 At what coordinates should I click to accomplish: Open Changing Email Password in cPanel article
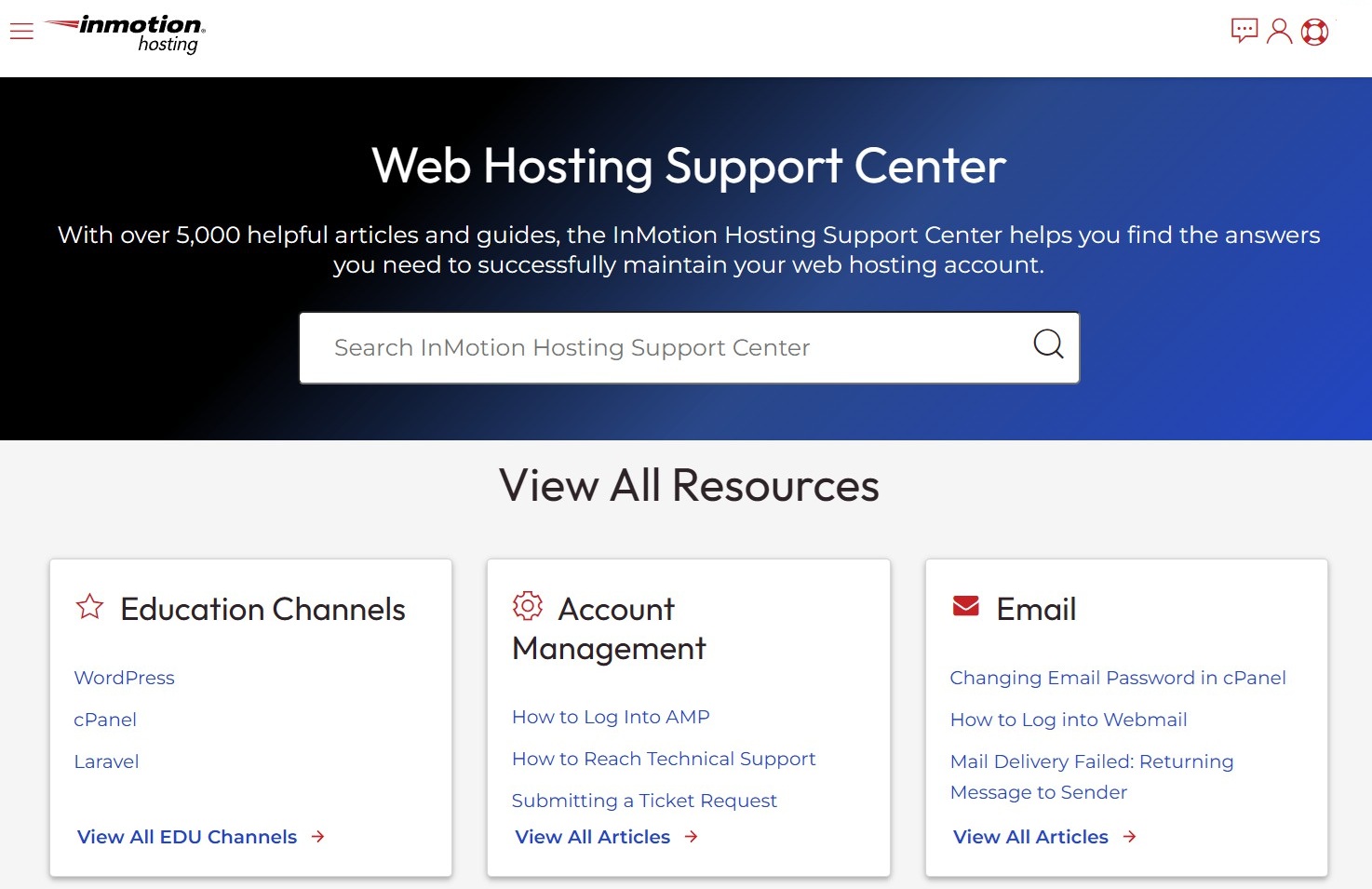coord(1117,678)
